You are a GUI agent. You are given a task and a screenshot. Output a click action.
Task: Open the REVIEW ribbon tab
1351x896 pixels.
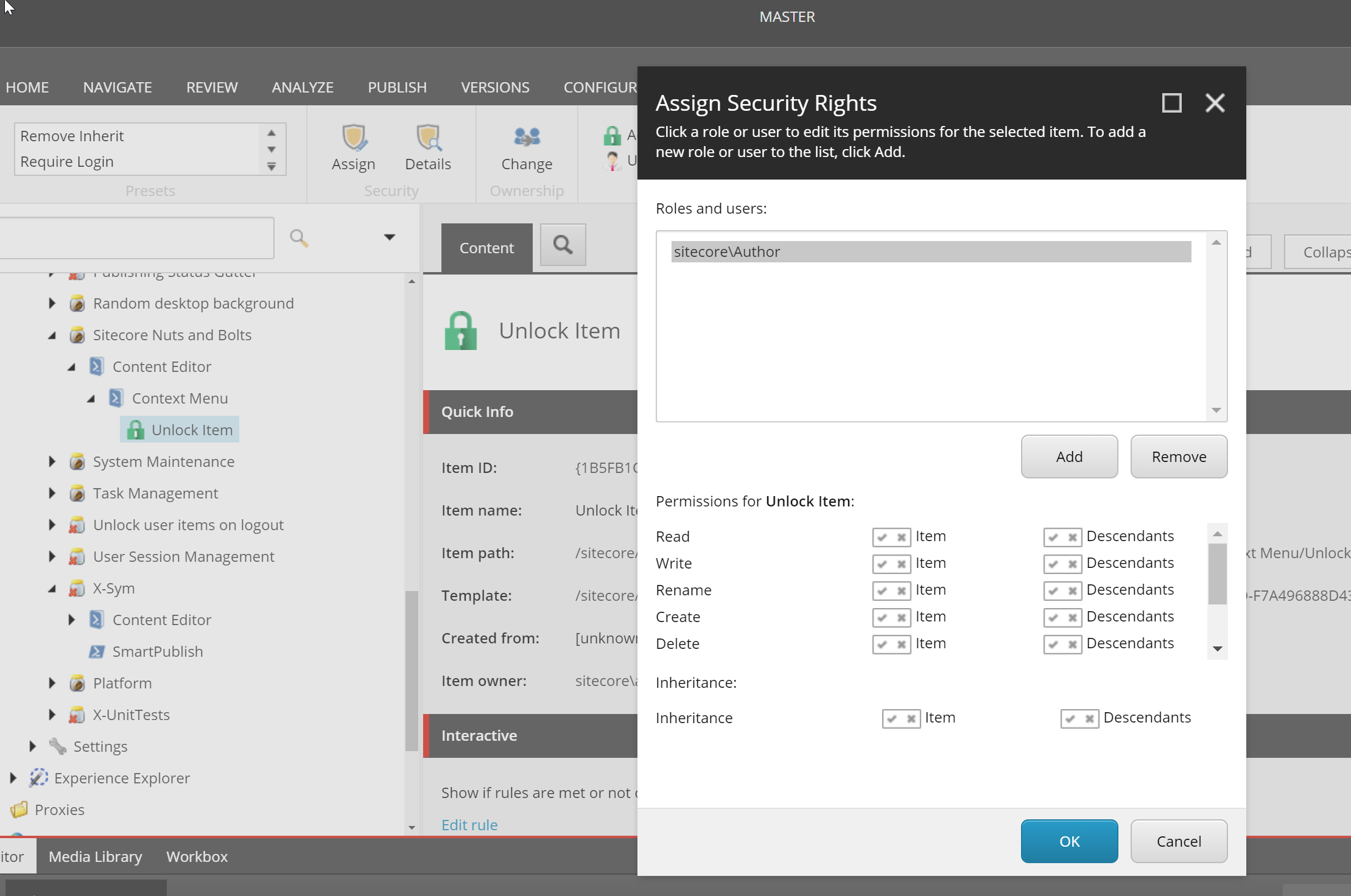212,87
